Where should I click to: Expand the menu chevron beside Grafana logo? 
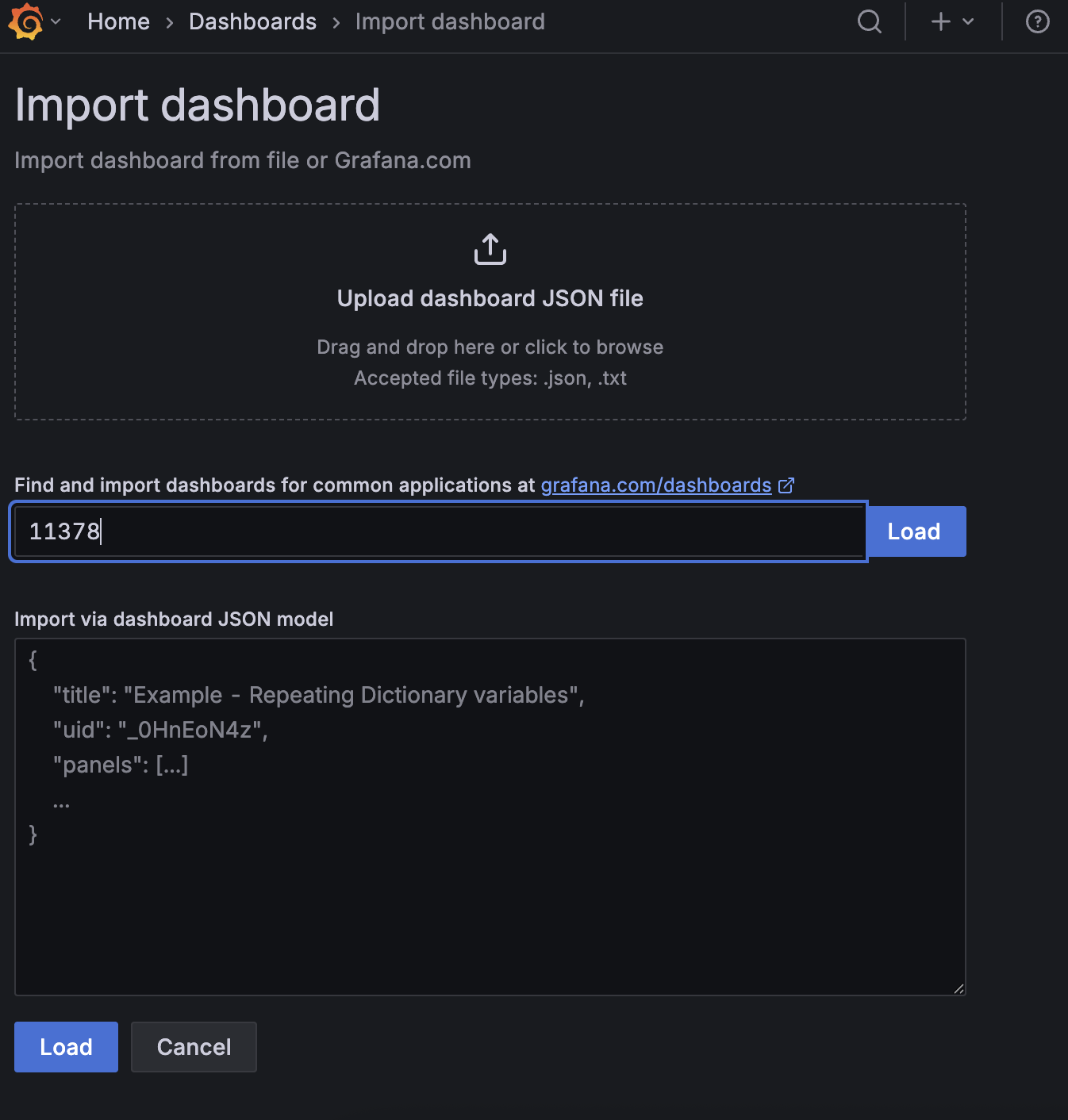[x=56, y=21]
